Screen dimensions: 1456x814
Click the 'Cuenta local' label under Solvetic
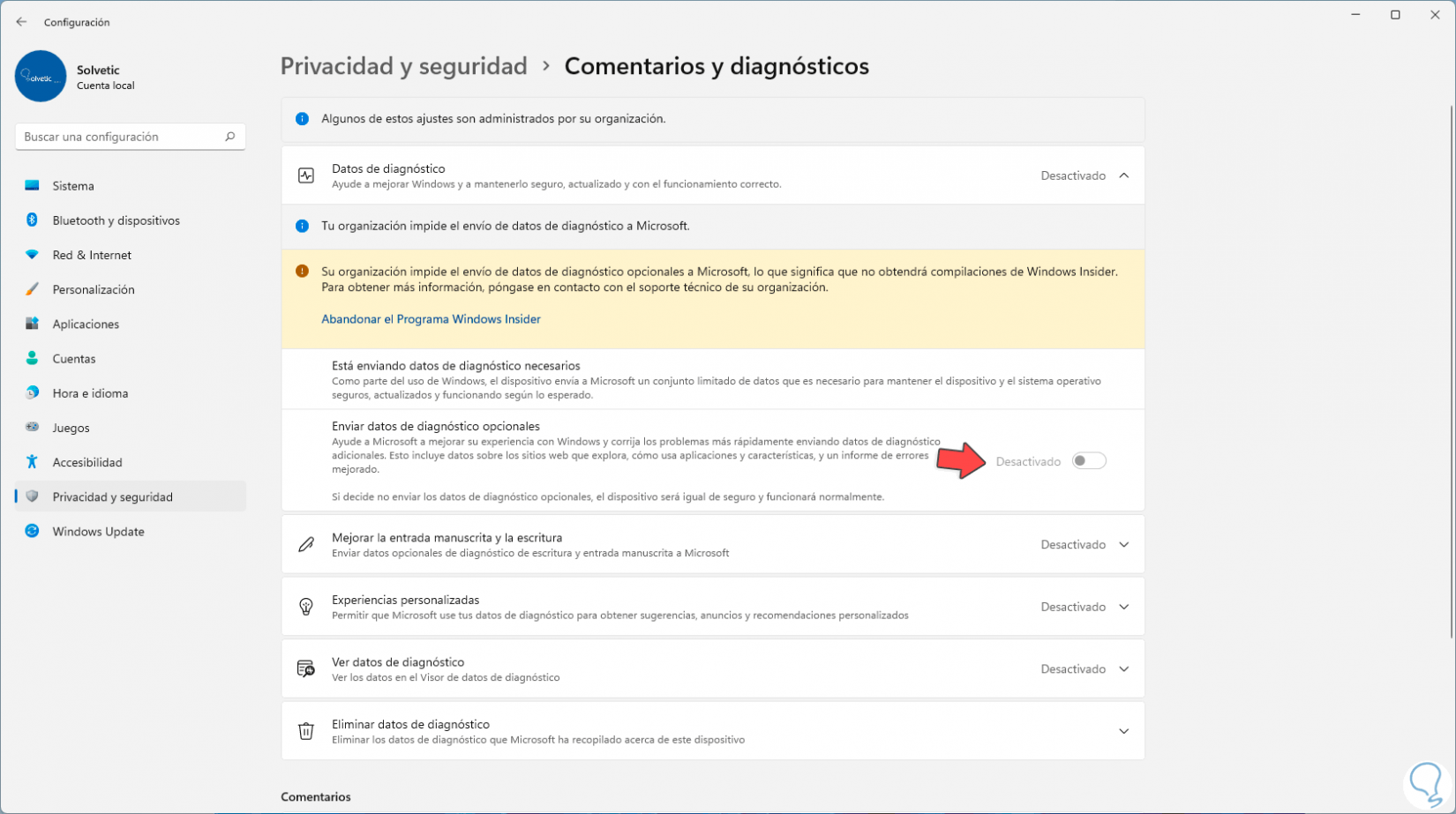[x=106, y=86]
